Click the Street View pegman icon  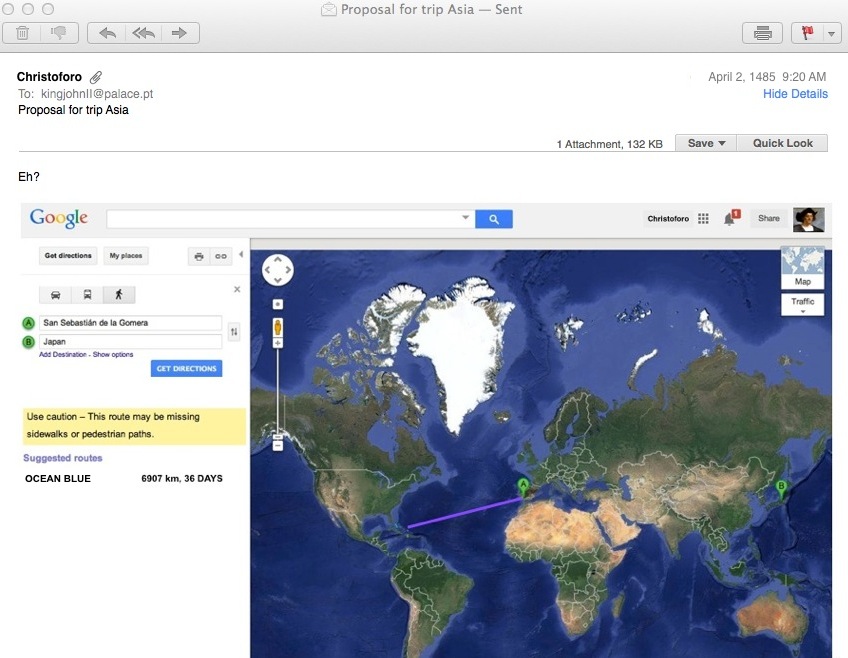278,328
